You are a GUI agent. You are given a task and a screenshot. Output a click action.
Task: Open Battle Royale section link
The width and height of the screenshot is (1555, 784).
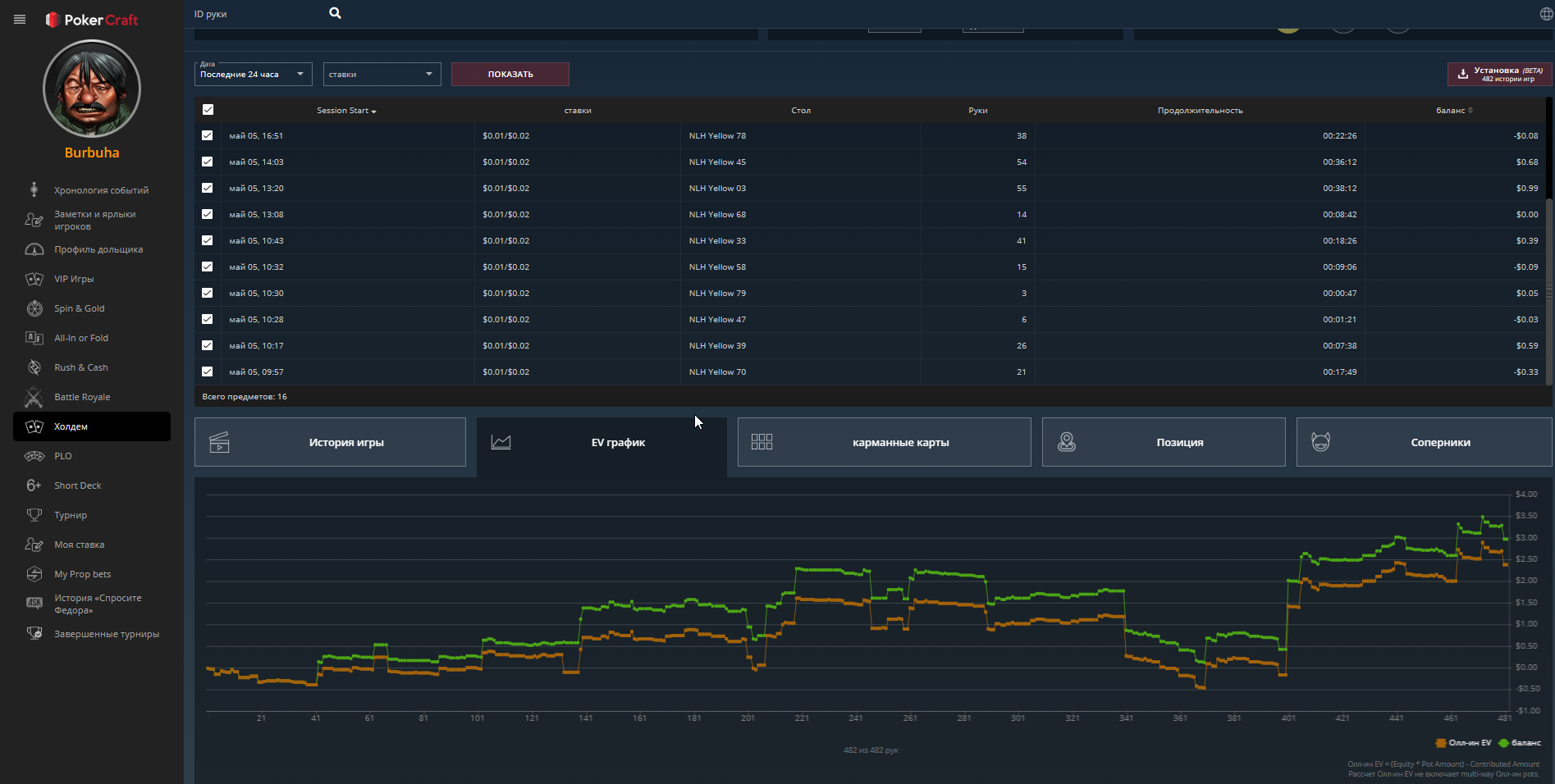(x=82, y=397)
